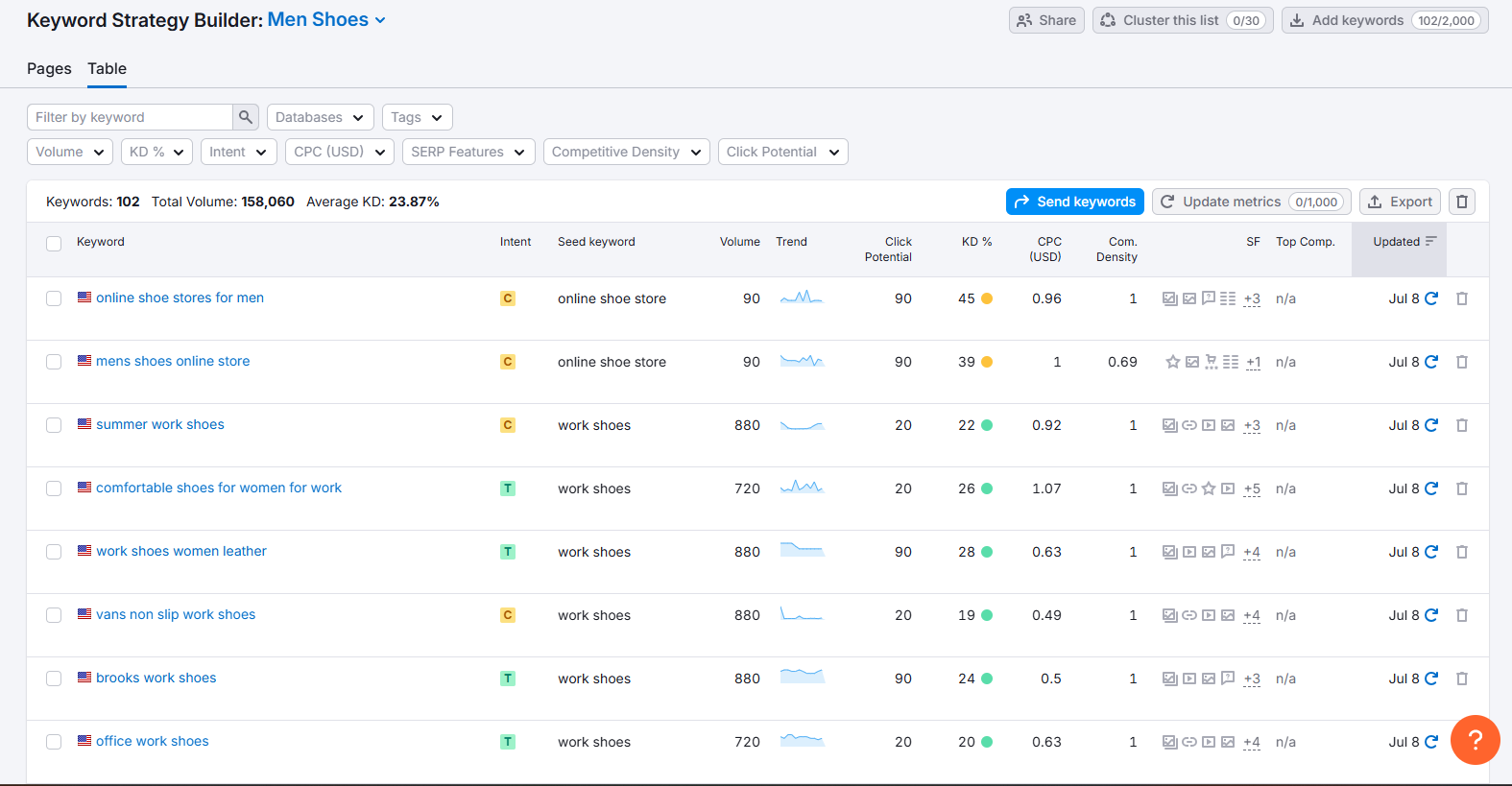The width and height of the screenshot is (1512, 786).
Task: Click the sort icon in Updated column header
Action: (1430, 242)
